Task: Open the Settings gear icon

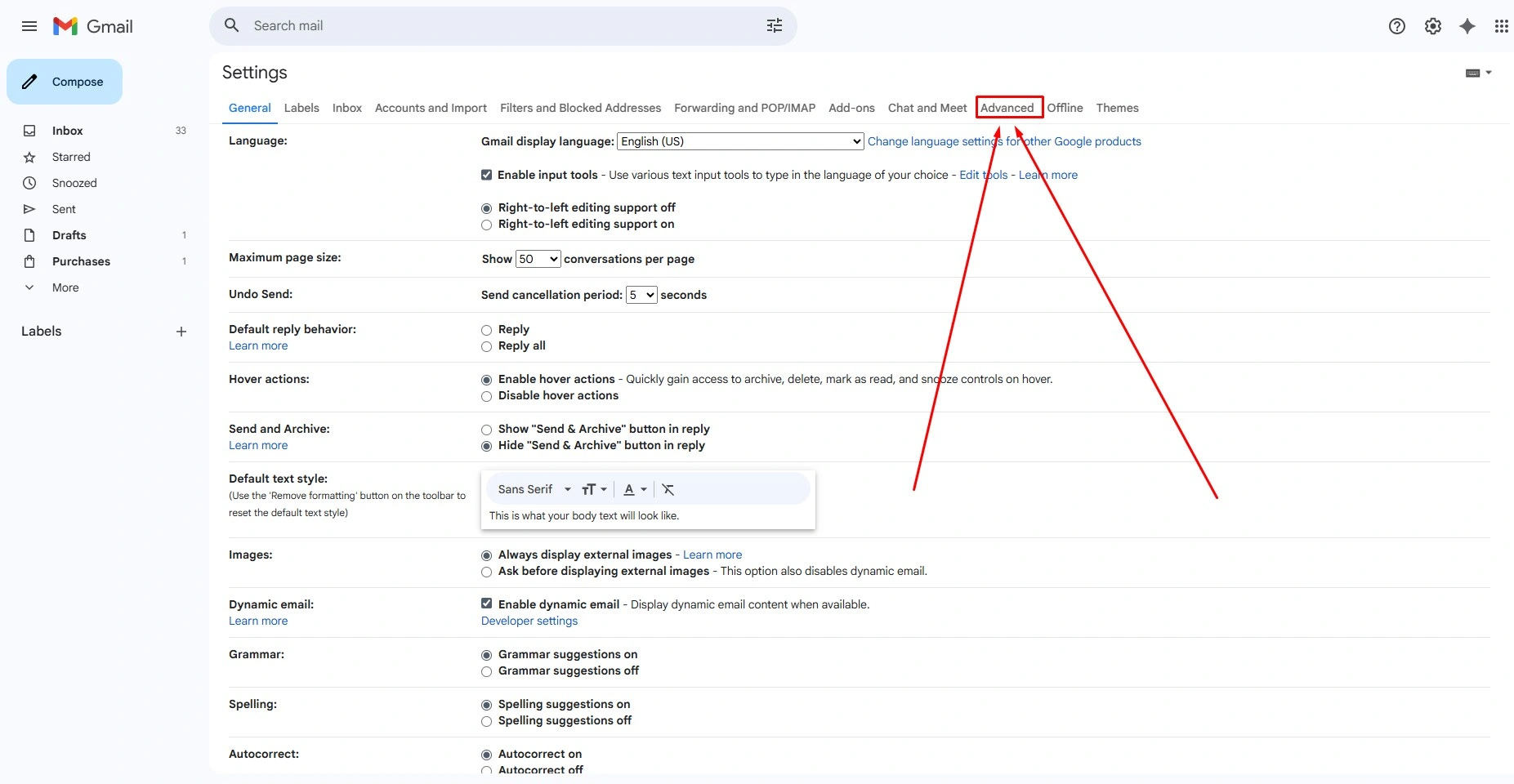Action: coord(1433,26)
